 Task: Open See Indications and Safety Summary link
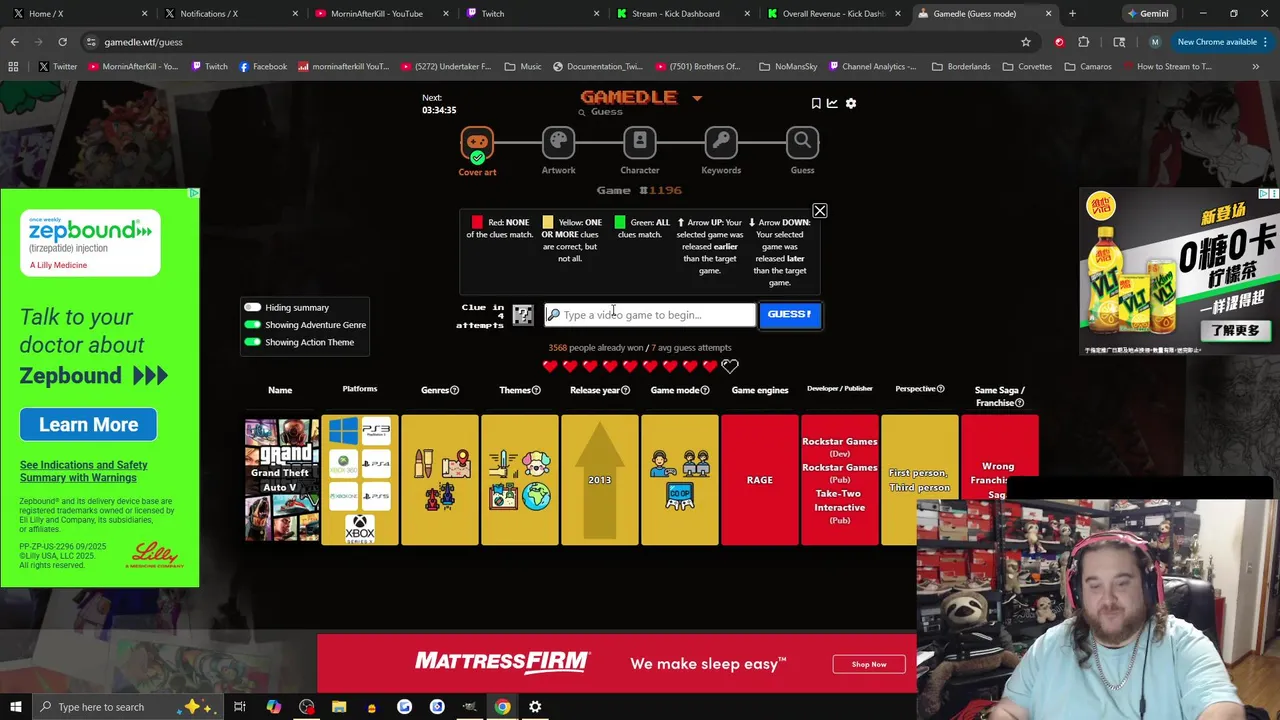(83, 471)
